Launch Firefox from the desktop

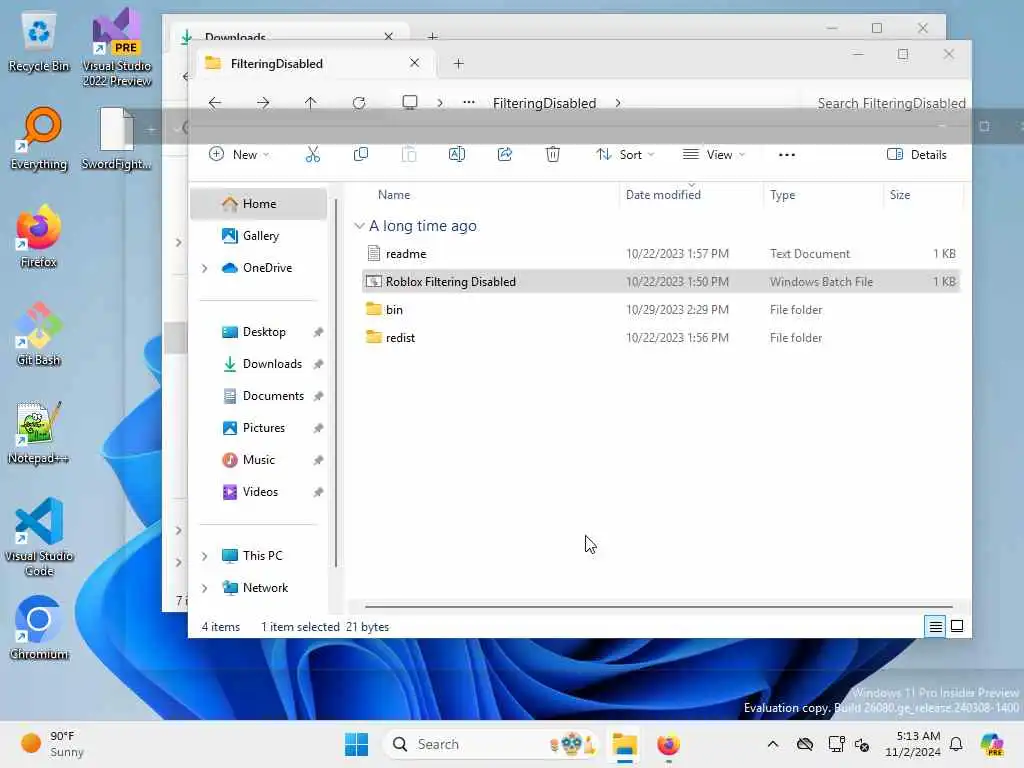[39, 236]
